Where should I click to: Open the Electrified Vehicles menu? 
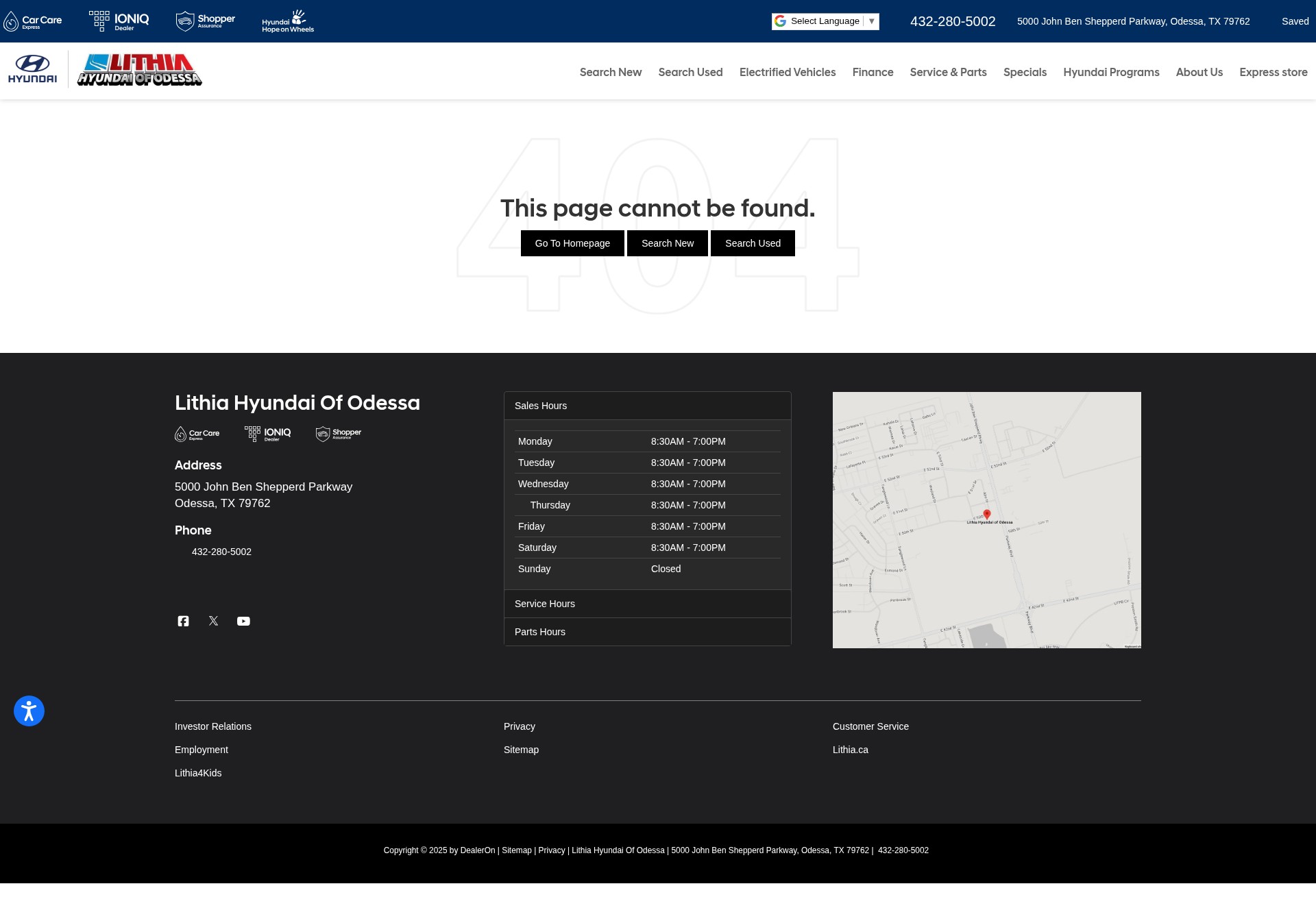[788, 72]
